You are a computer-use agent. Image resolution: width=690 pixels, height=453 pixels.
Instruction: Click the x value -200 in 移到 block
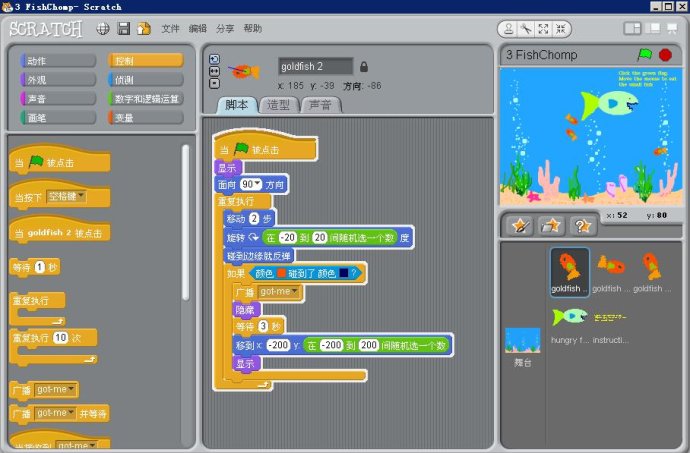click(278, 345)
